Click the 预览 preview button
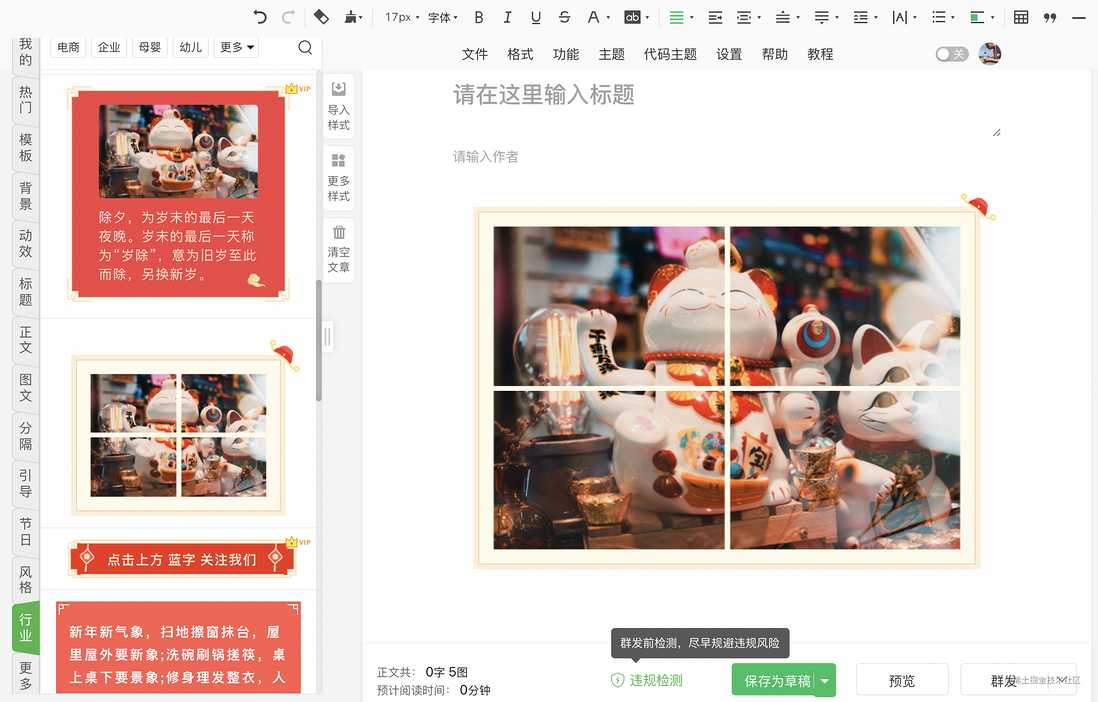The height and width of the screenshot is (702, 1098). click(902, 680)
